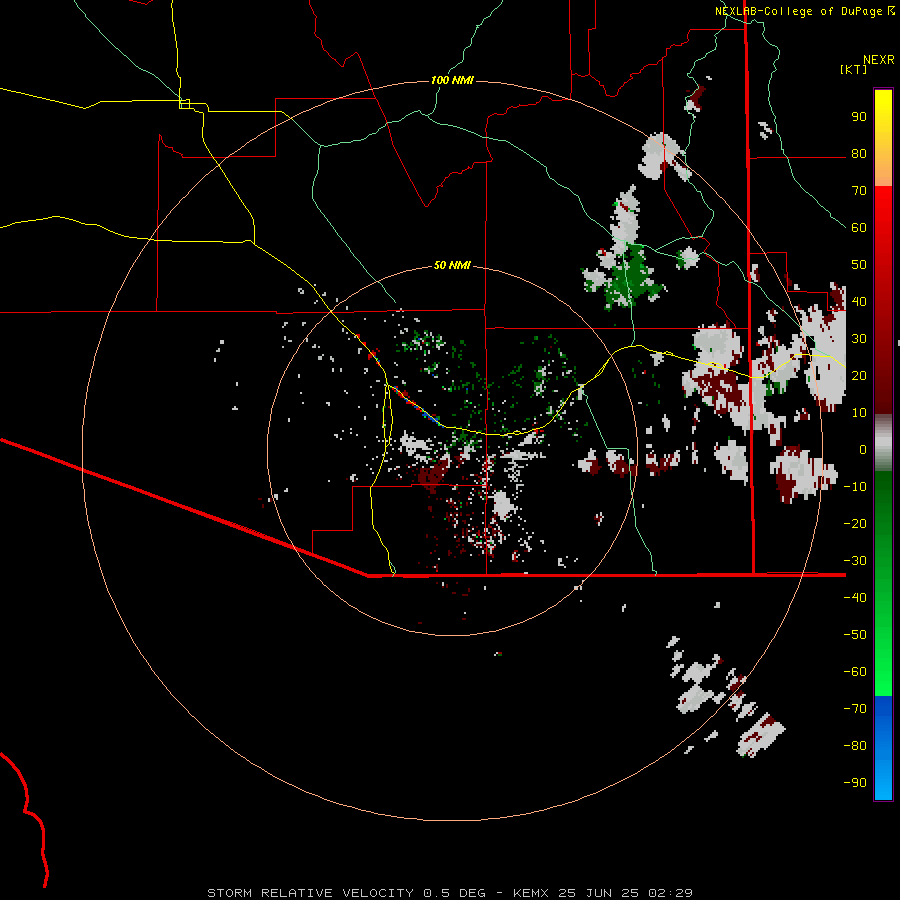Click the [KT] unit label

pos(854,69)
